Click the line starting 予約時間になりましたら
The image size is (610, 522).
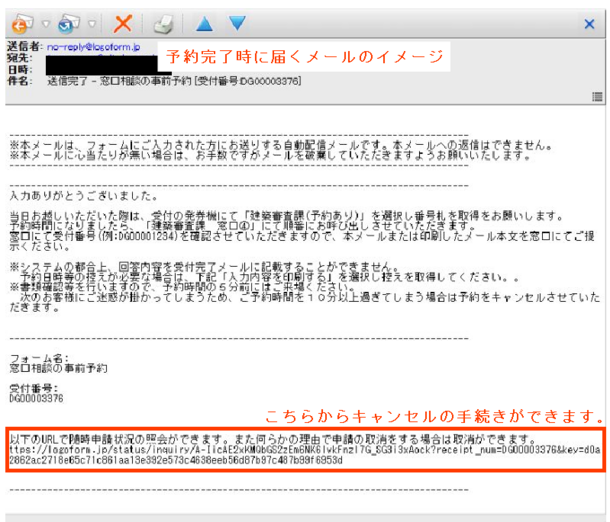tap(243, 226)
